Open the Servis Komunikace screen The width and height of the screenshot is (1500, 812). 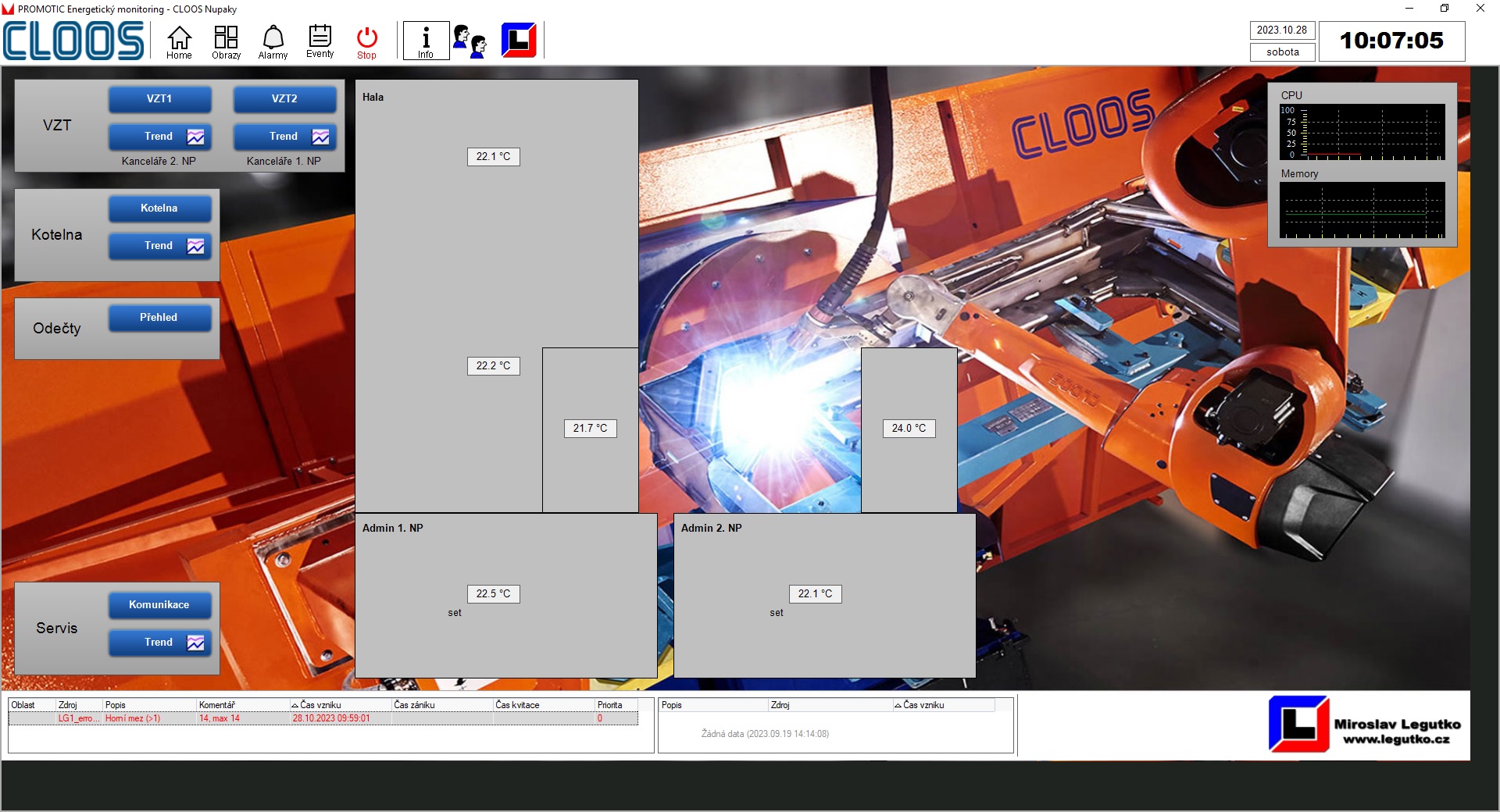click(159, 605)
